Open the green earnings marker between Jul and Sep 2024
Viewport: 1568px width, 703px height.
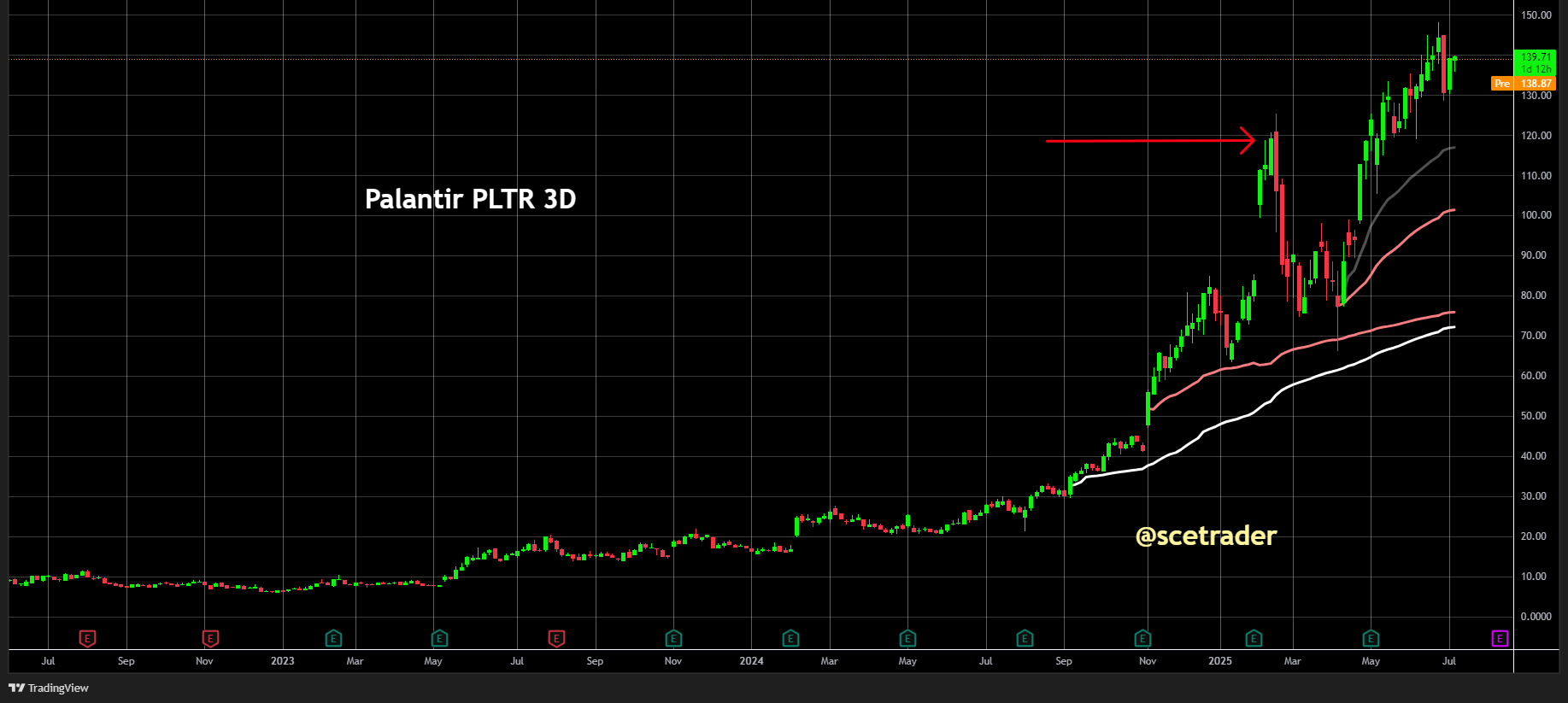(x=1025, y=638)
